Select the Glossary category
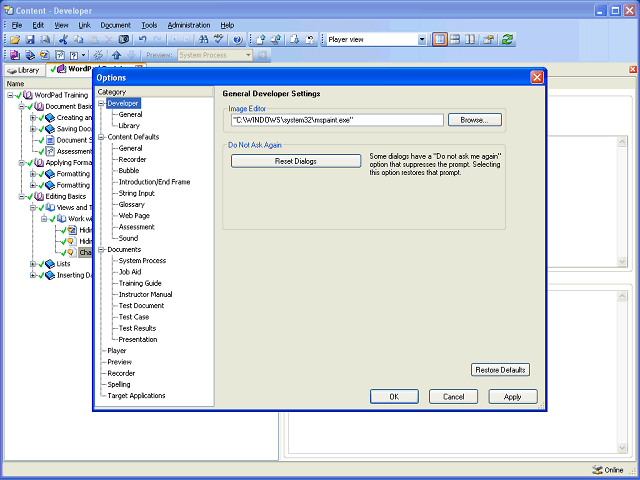This screenshot has width=640, height=480. (131, 204)
